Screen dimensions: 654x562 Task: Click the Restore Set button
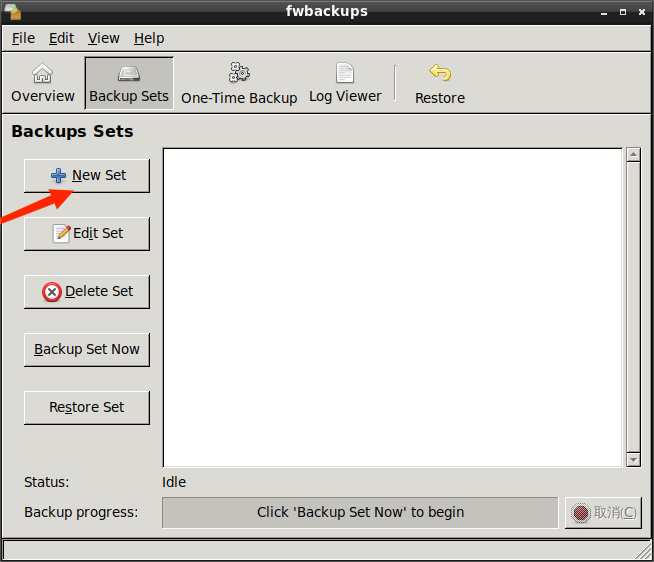tap(88, 407)
